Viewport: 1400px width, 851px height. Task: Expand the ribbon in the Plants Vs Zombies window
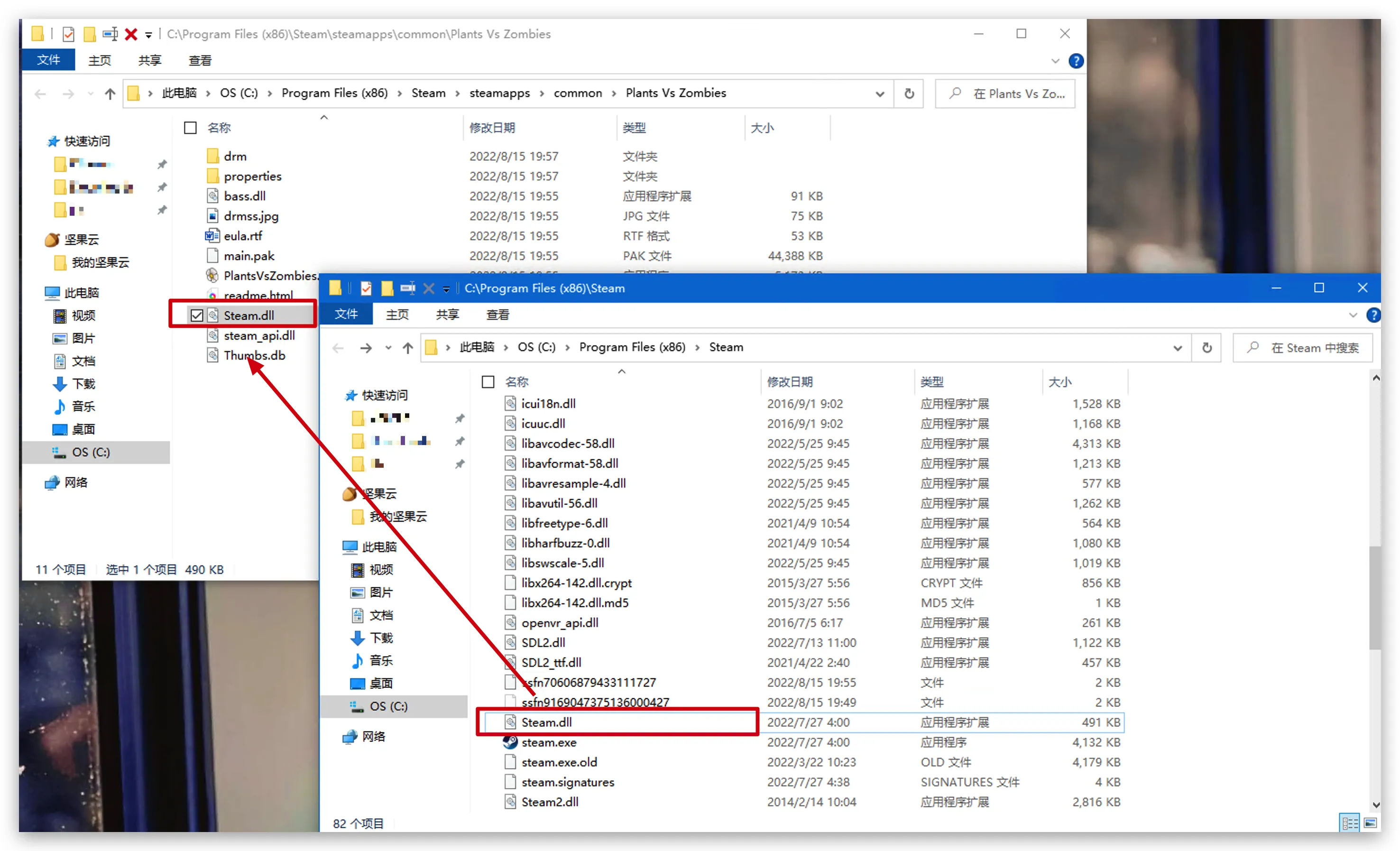(1055, 61)
